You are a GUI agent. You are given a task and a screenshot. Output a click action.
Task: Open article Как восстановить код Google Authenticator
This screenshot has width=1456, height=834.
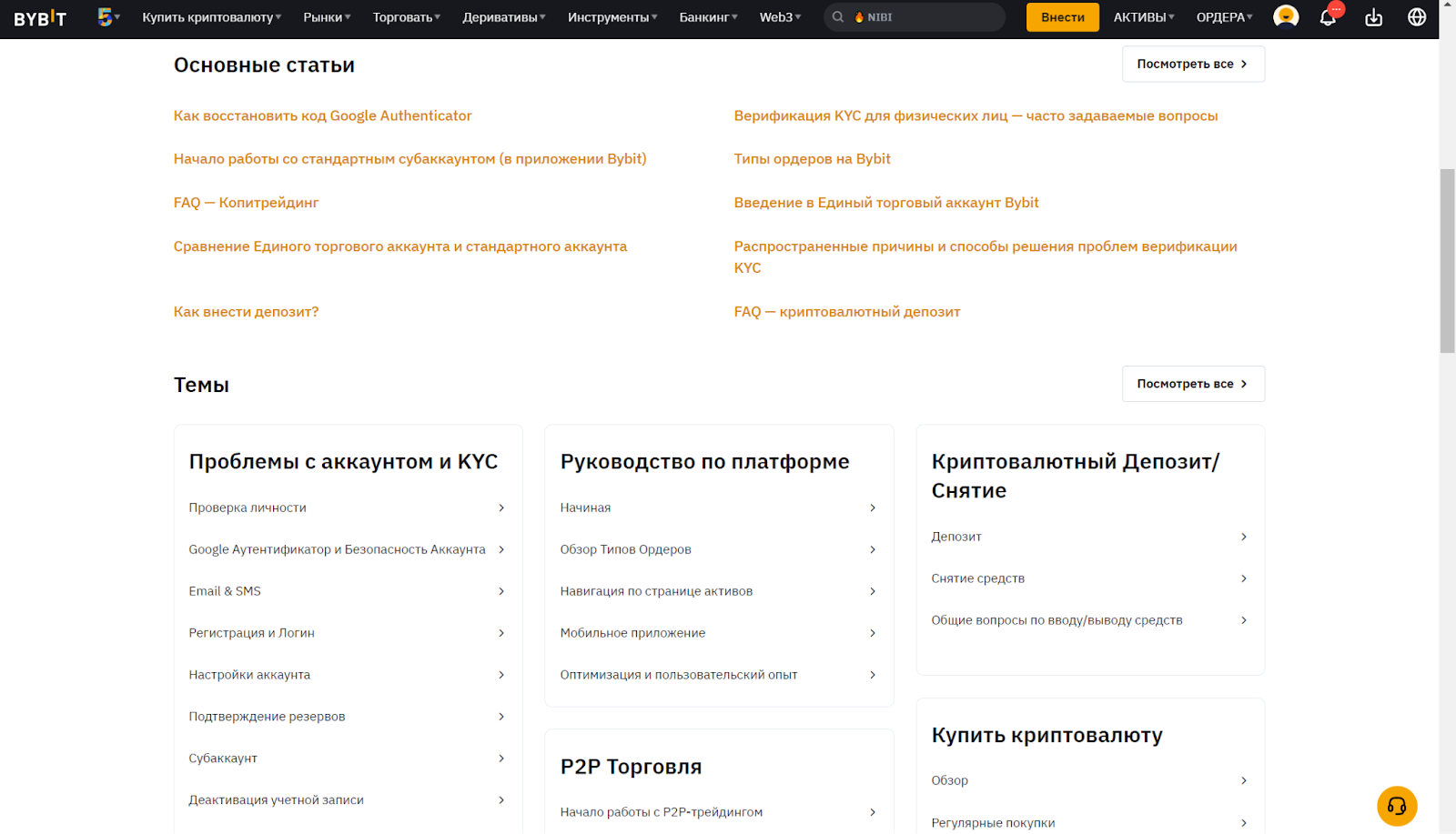(323, 116)
